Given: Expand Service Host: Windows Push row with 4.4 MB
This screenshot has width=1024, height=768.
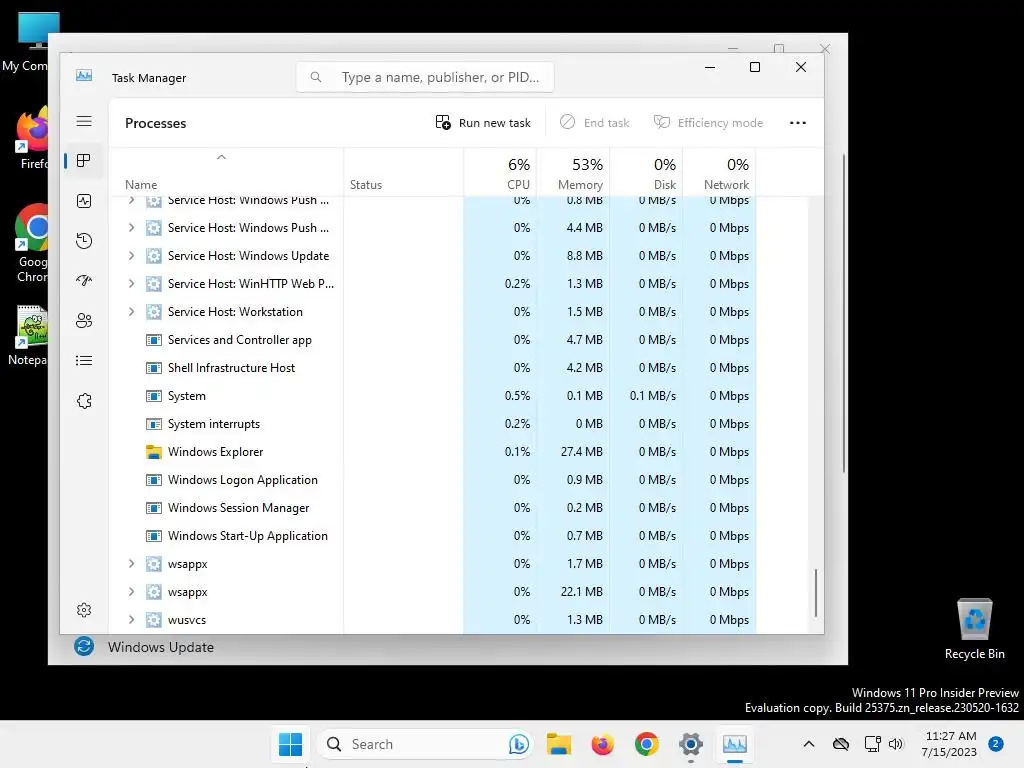Looking at the screenshot, I should click(x=131, y=228).
